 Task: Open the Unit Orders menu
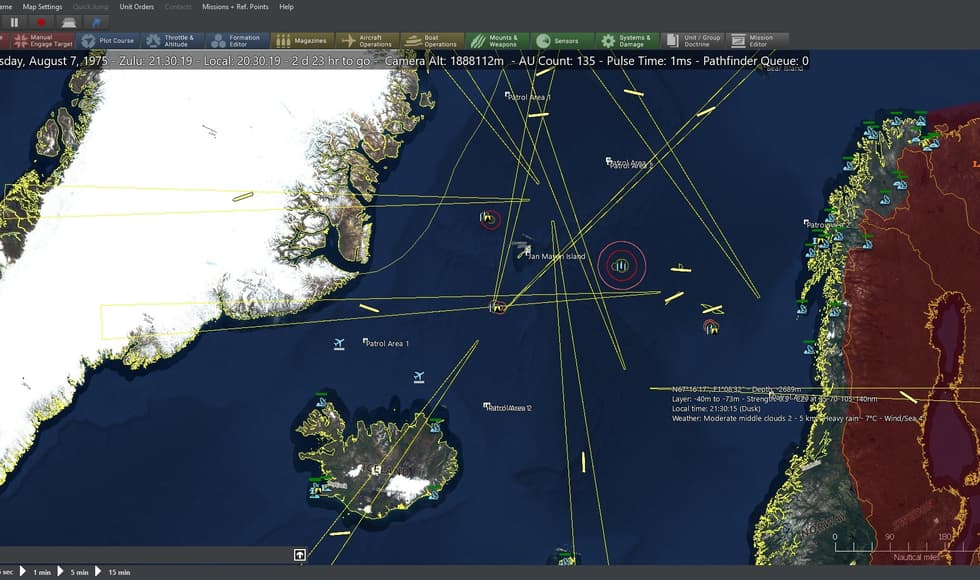click(137, 7)
